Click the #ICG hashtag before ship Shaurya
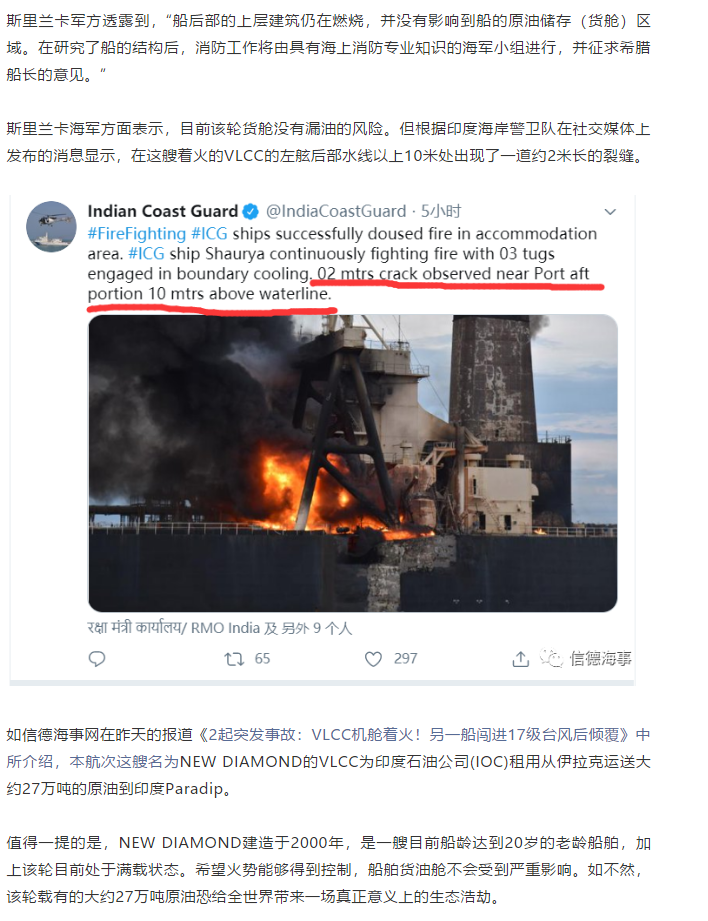 (x=146, y=254)
